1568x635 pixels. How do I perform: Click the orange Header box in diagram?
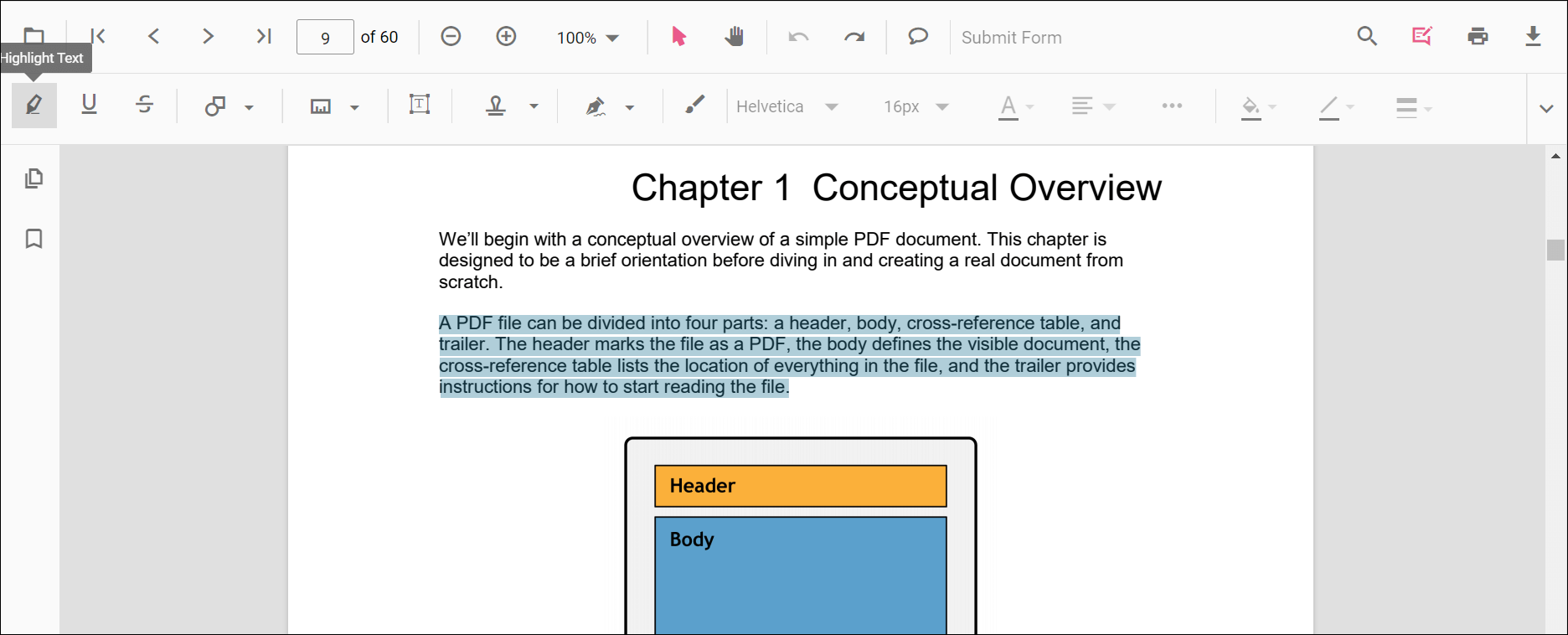(x=801, y=486)
